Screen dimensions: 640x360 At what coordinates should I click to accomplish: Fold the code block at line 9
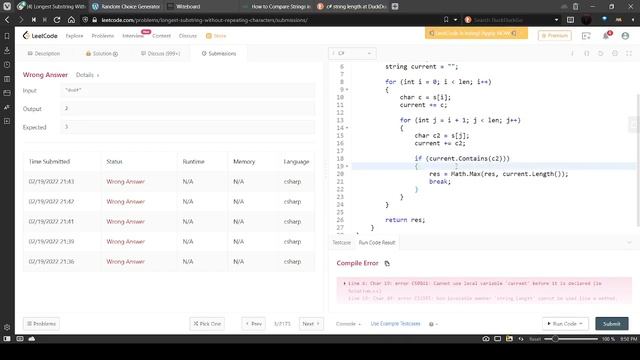click(347, 89)
